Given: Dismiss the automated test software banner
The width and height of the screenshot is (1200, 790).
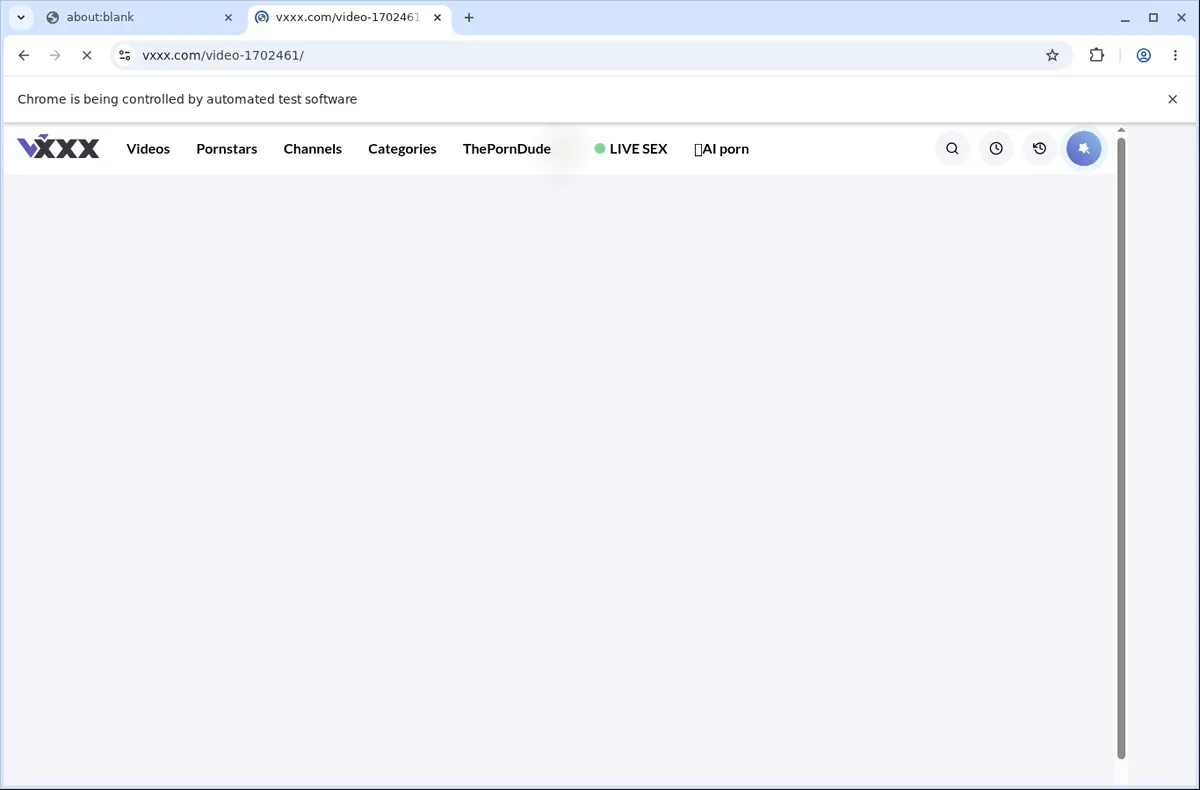Looking at the screenshot, I should point(1173,99).
